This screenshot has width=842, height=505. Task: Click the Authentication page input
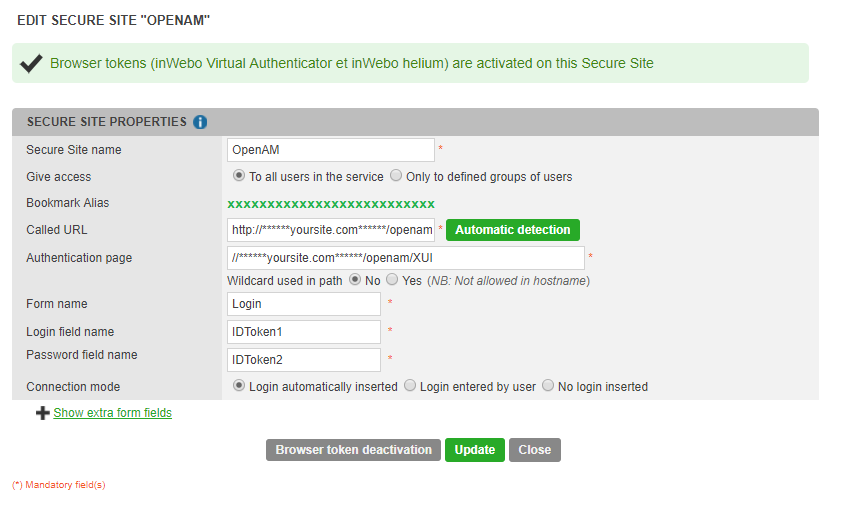pos(405,258)
